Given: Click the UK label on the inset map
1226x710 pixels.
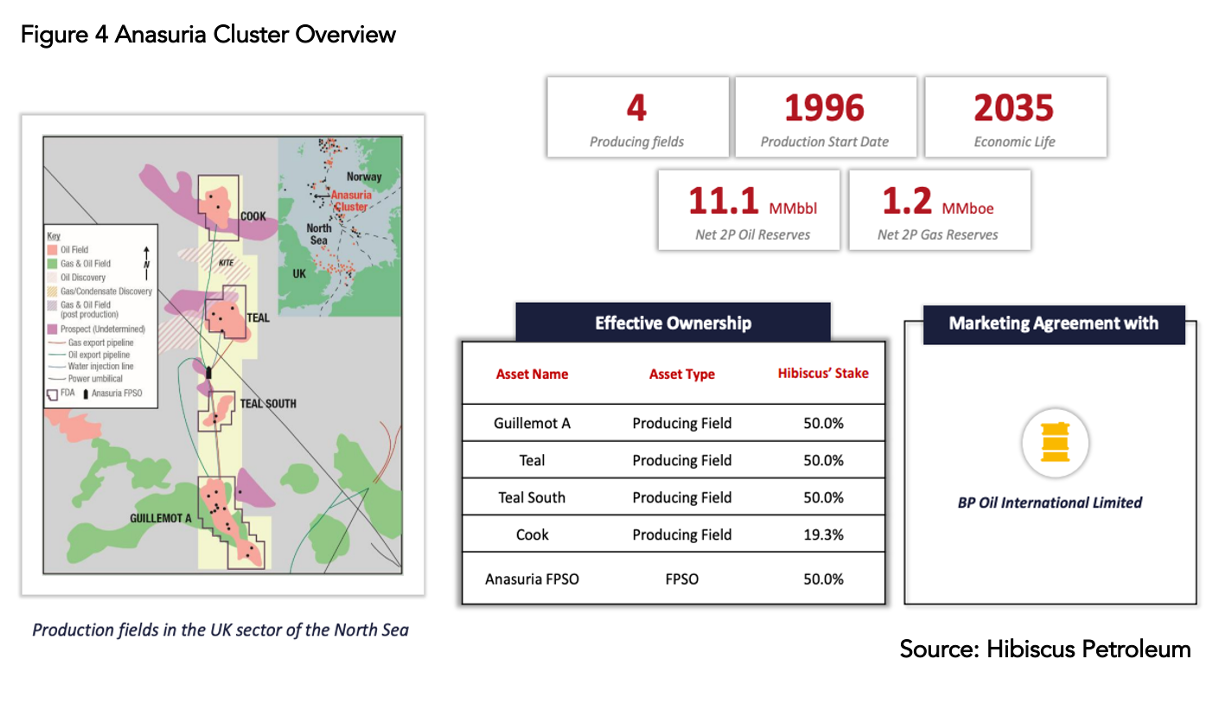Looking at the screenshot, I should pyautogui.click(x=297, y=274).
